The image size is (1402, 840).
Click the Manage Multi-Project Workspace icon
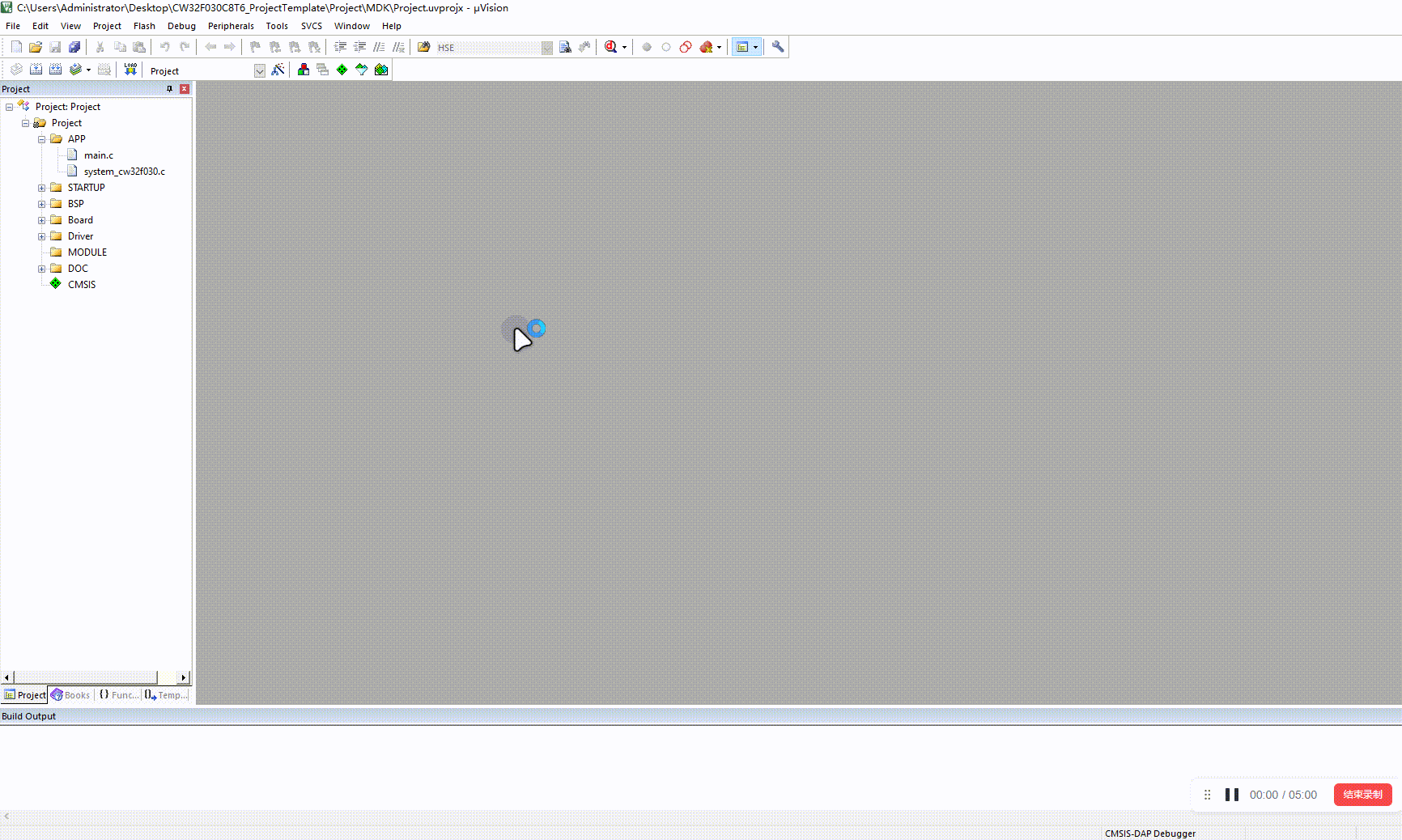click(x=323, y=70)
